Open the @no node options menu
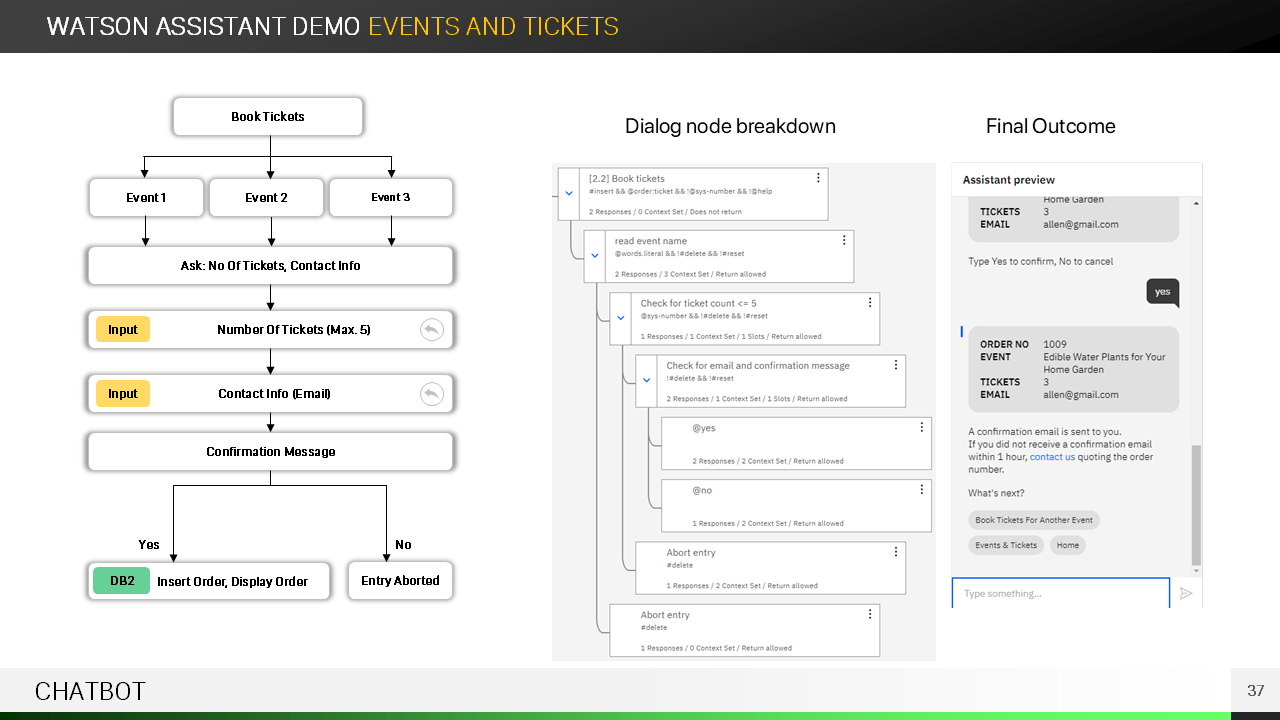 tap(921, 490)
